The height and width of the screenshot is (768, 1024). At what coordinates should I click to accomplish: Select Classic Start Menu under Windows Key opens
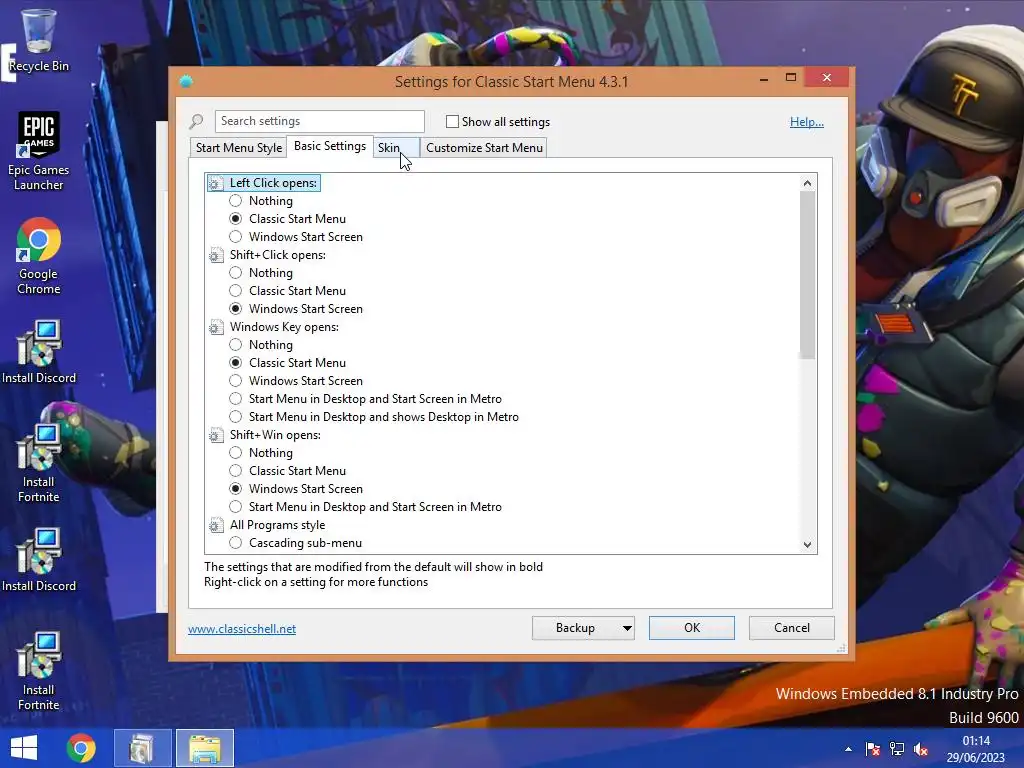(x=236, y=363)
